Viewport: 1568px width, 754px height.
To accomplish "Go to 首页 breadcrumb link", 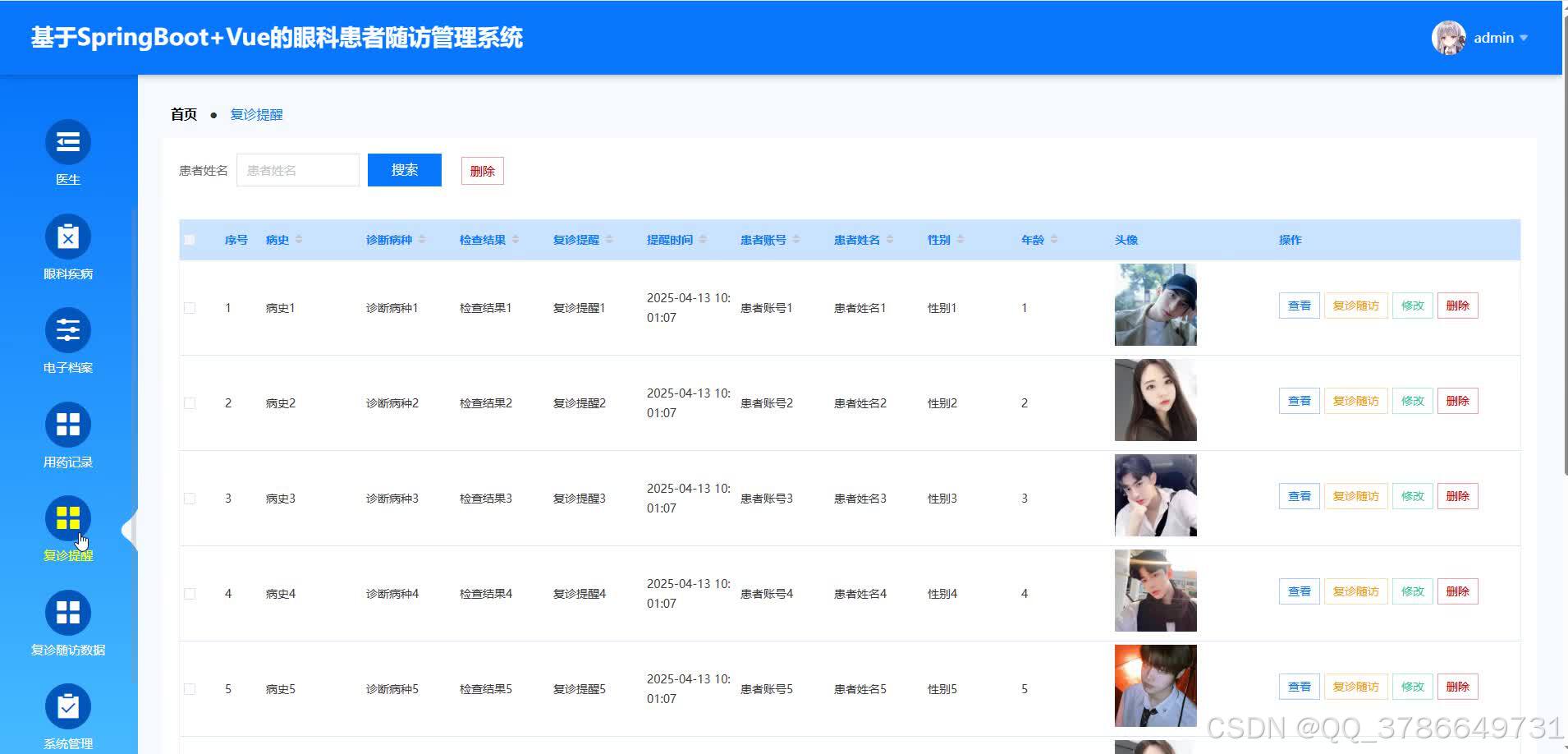I will [x=182, y=113].
